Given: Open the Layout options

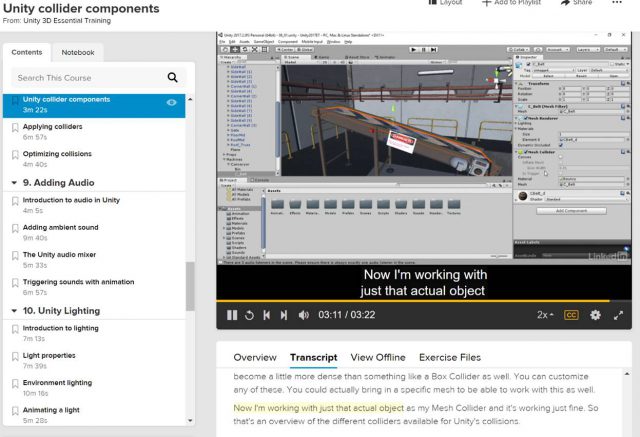Looking at the screenshot, I should point(445,2).
